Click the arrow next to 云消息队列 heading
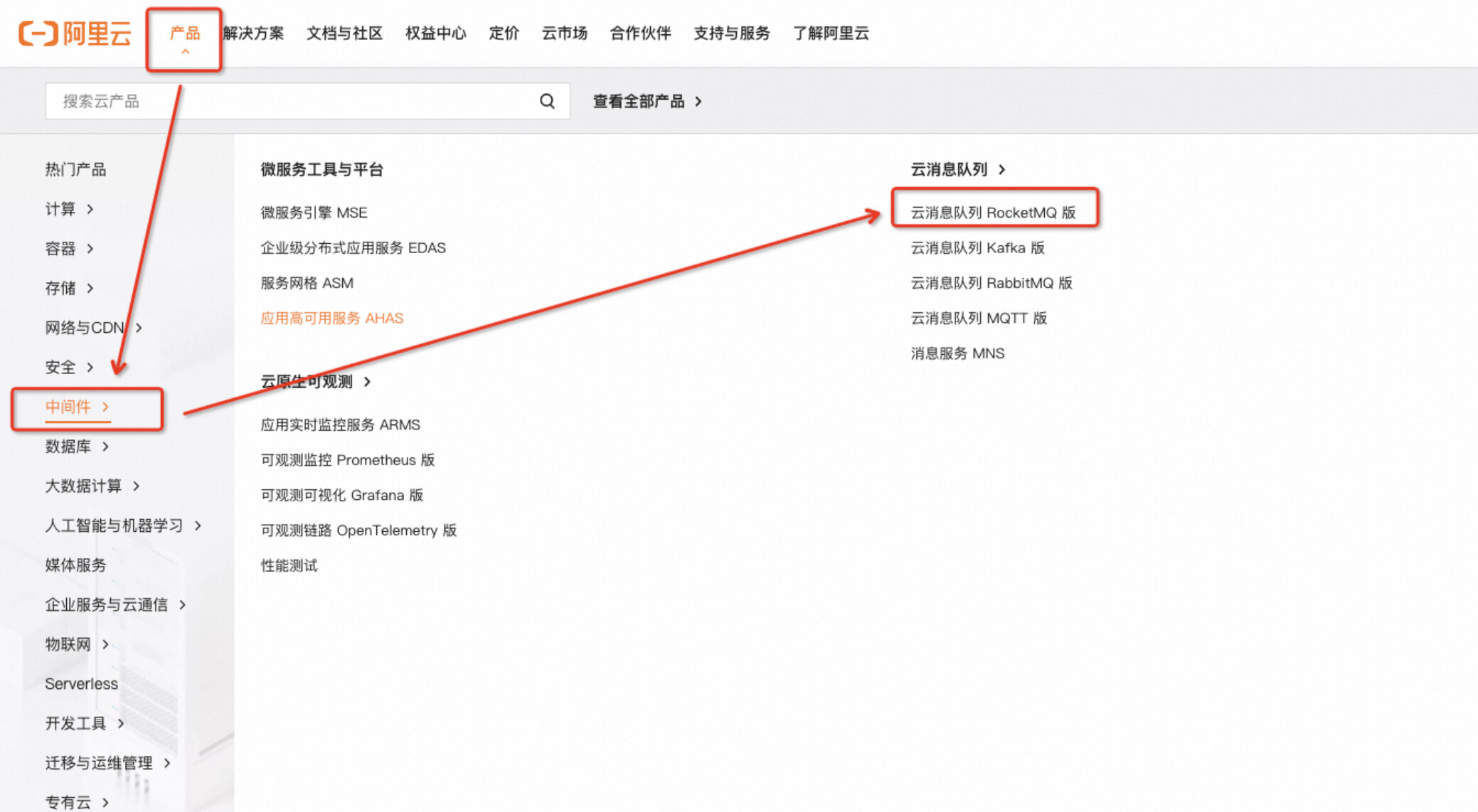 click(1001, 169)
